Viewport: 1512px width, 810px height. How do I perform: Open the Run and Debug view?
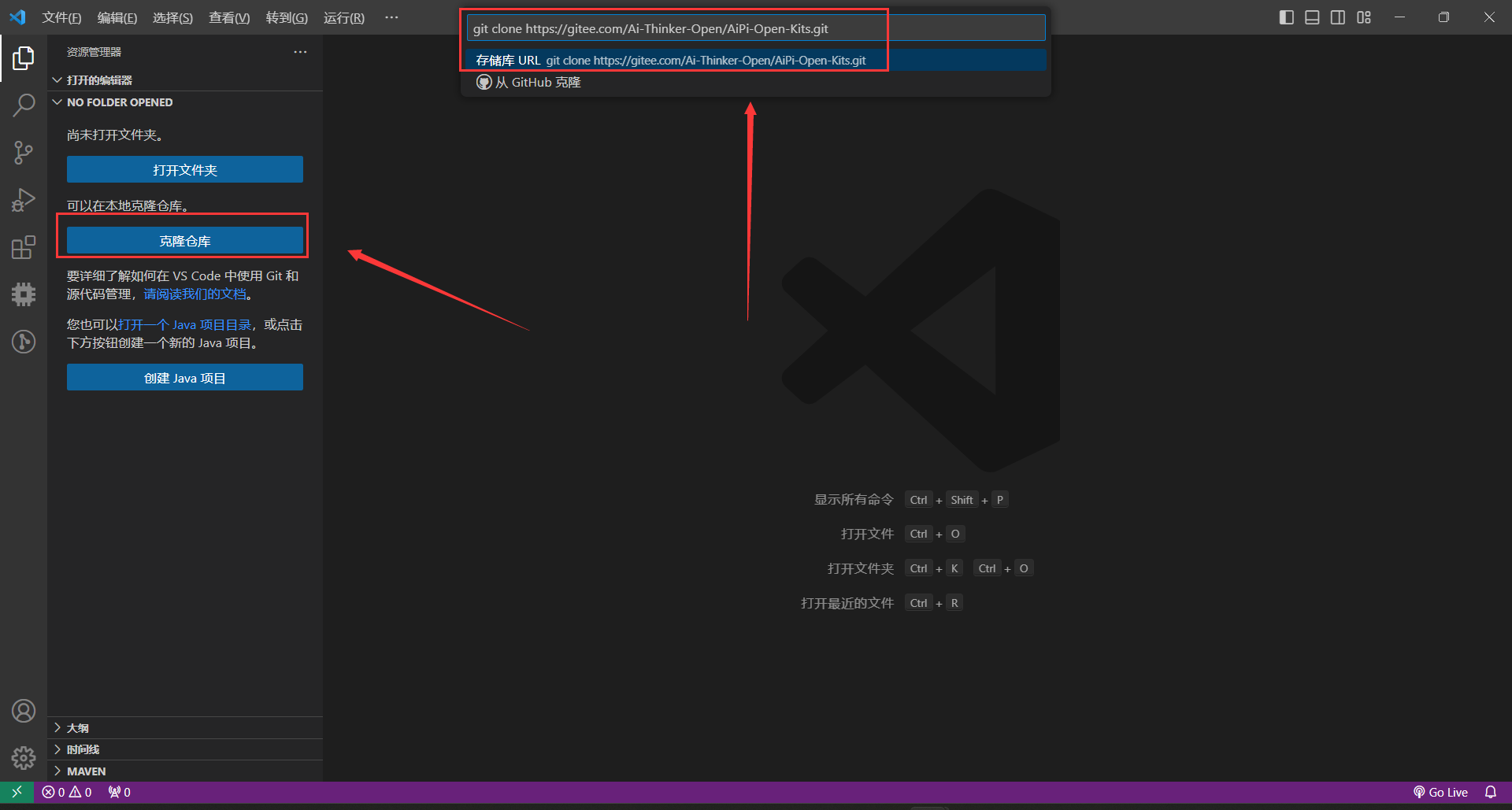(24, 200)
